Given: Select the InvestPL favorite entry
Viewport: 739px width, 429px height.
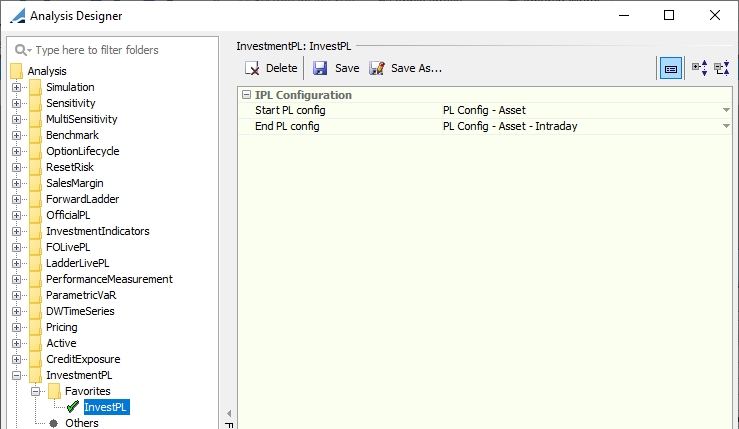Looking at the screenshot, I should click(107, 408).
